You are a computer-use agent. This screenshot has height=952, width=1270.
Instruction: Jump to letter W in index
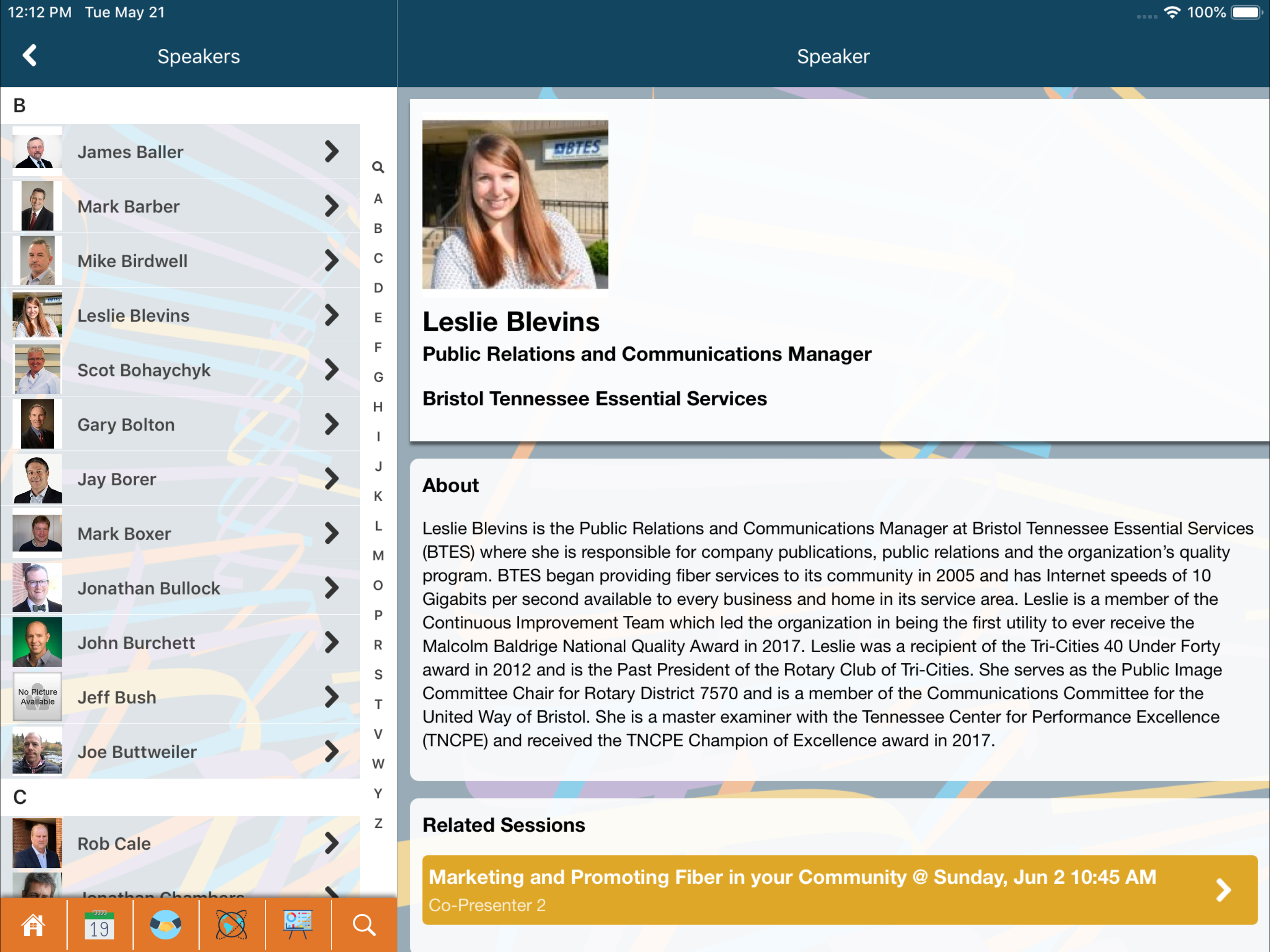(378, 764)
